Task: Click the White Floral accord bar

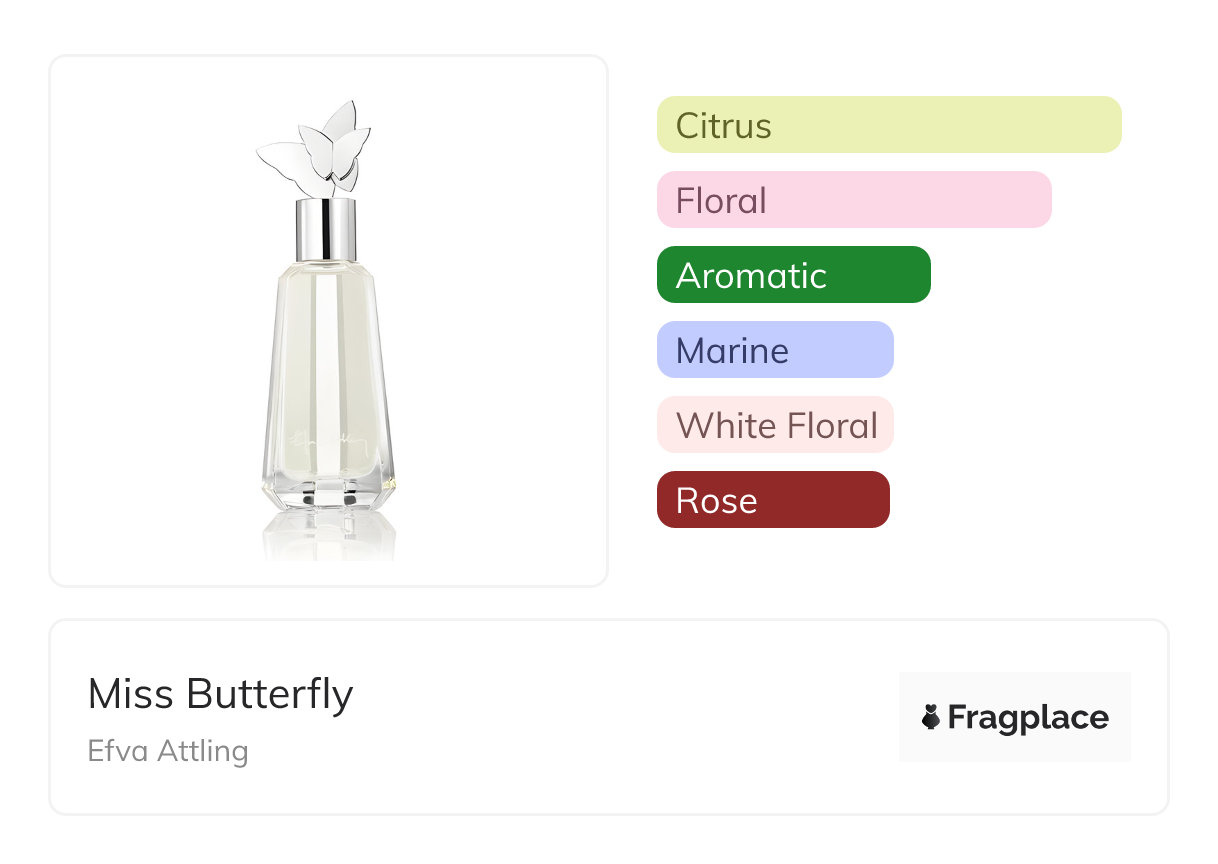Action: 774,425
